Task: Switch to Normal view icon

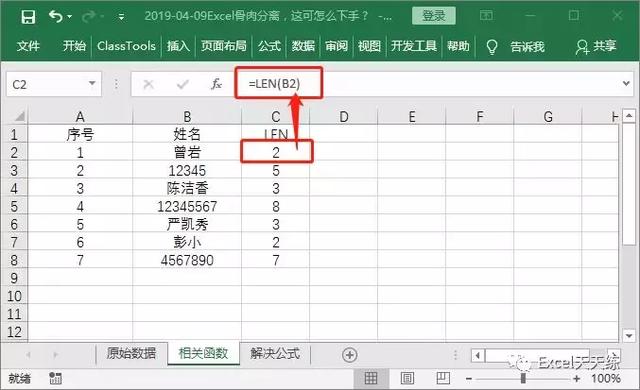Action: 371,378
